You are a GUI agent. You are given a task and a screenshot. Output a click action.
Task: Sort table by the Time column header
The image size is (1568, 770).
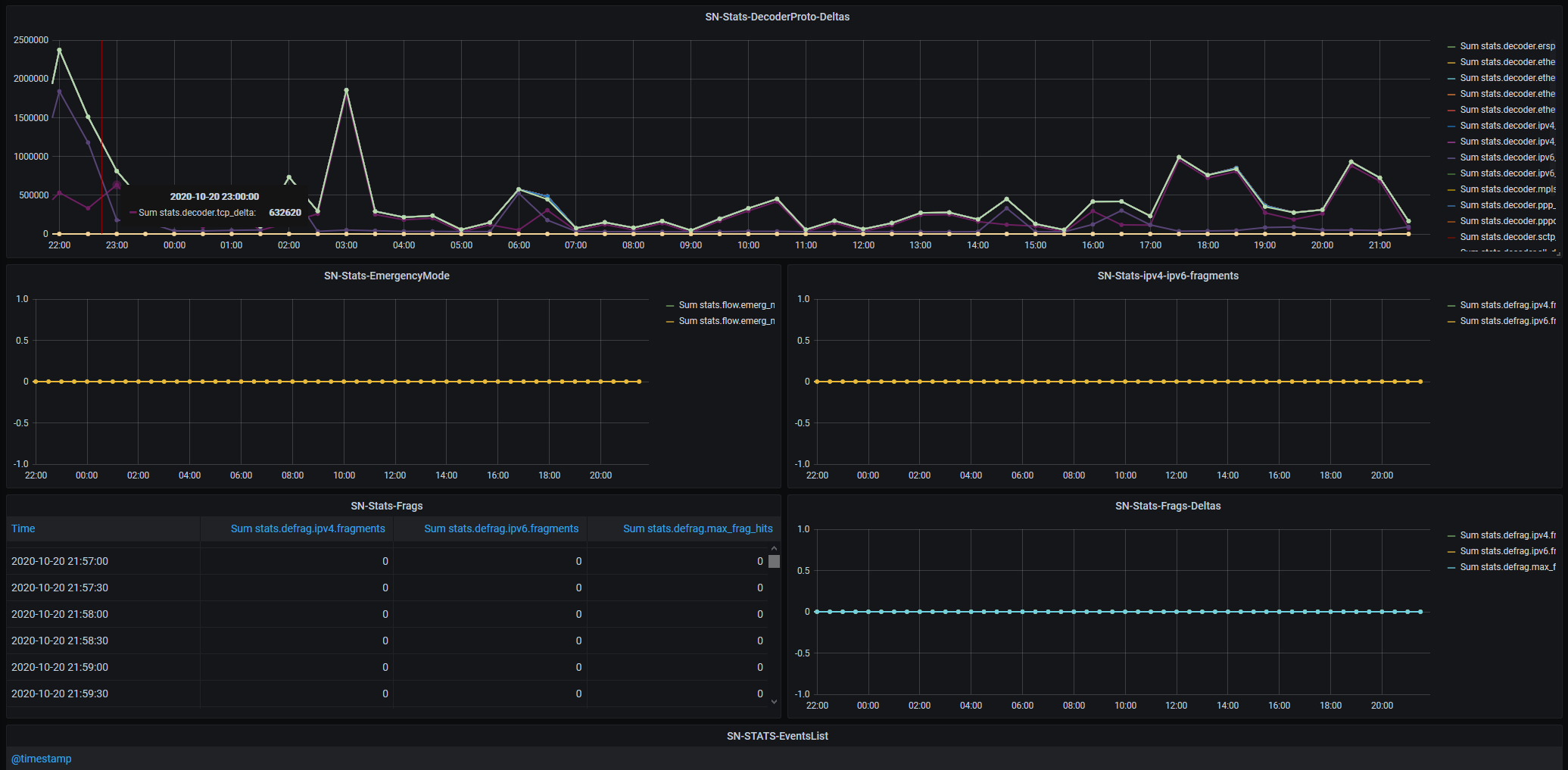pos(23,528)
